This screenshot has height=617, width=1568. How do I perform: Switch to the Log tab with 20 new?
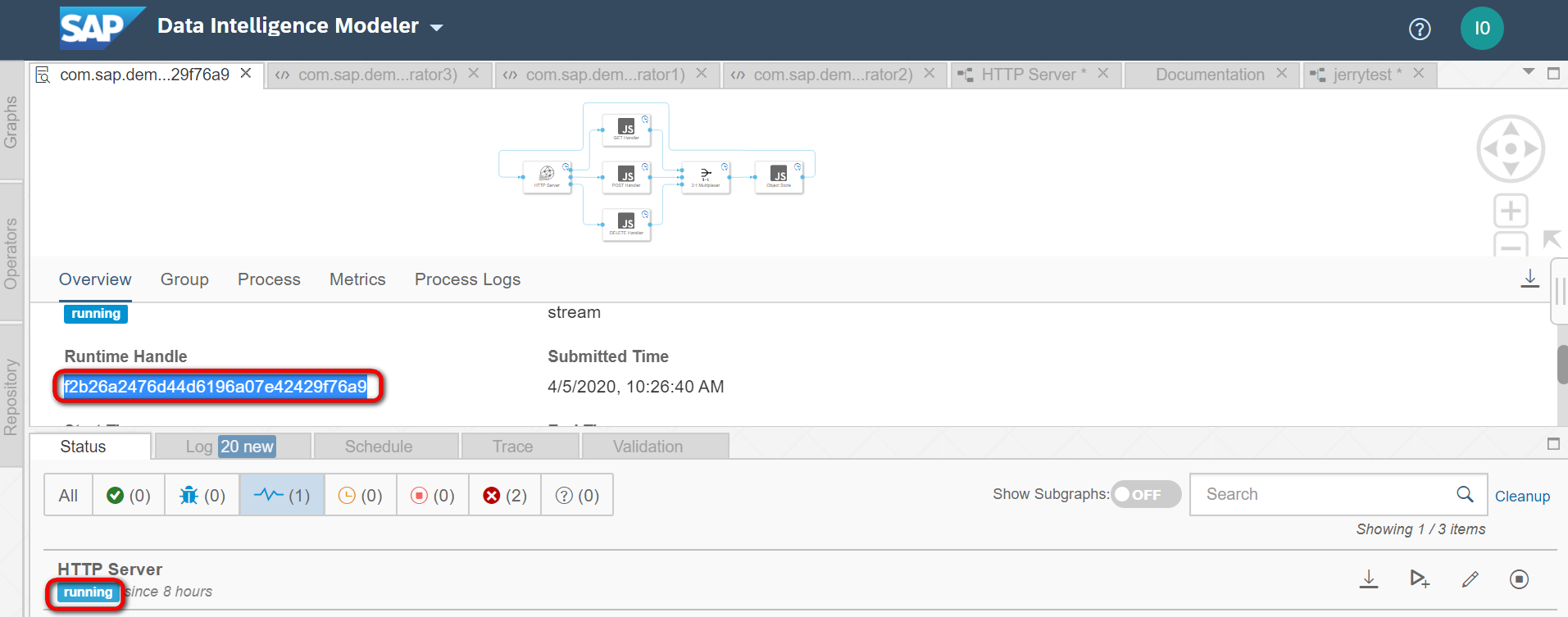click(231, 447)
